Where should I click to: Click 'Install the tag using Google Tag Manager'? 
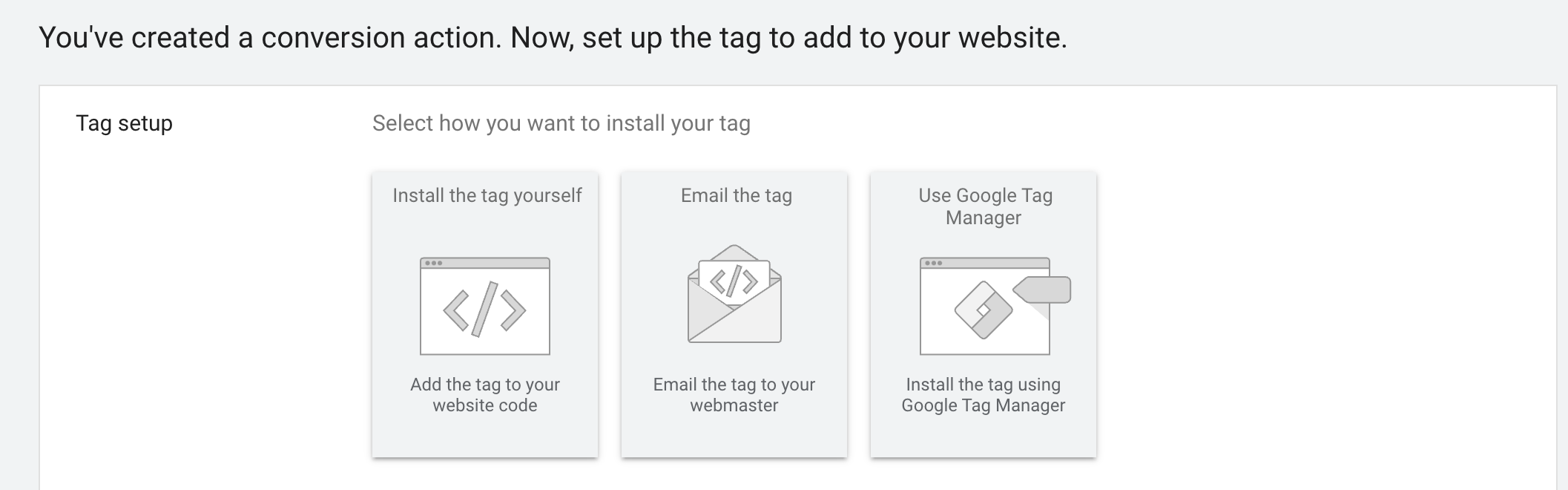coord(983,394)
